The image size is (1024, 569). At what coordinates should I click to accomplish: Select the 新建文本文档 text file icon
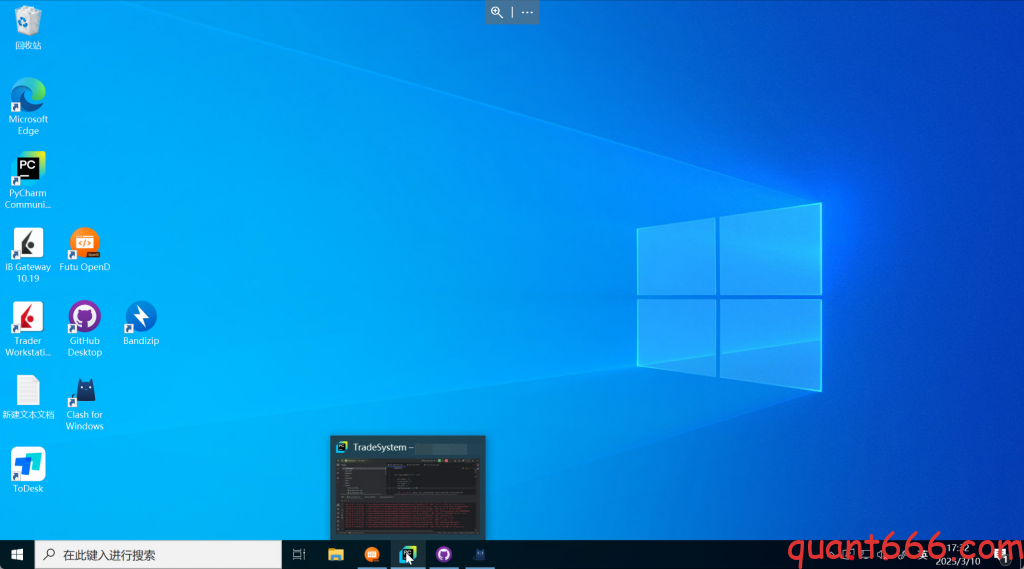28,397
